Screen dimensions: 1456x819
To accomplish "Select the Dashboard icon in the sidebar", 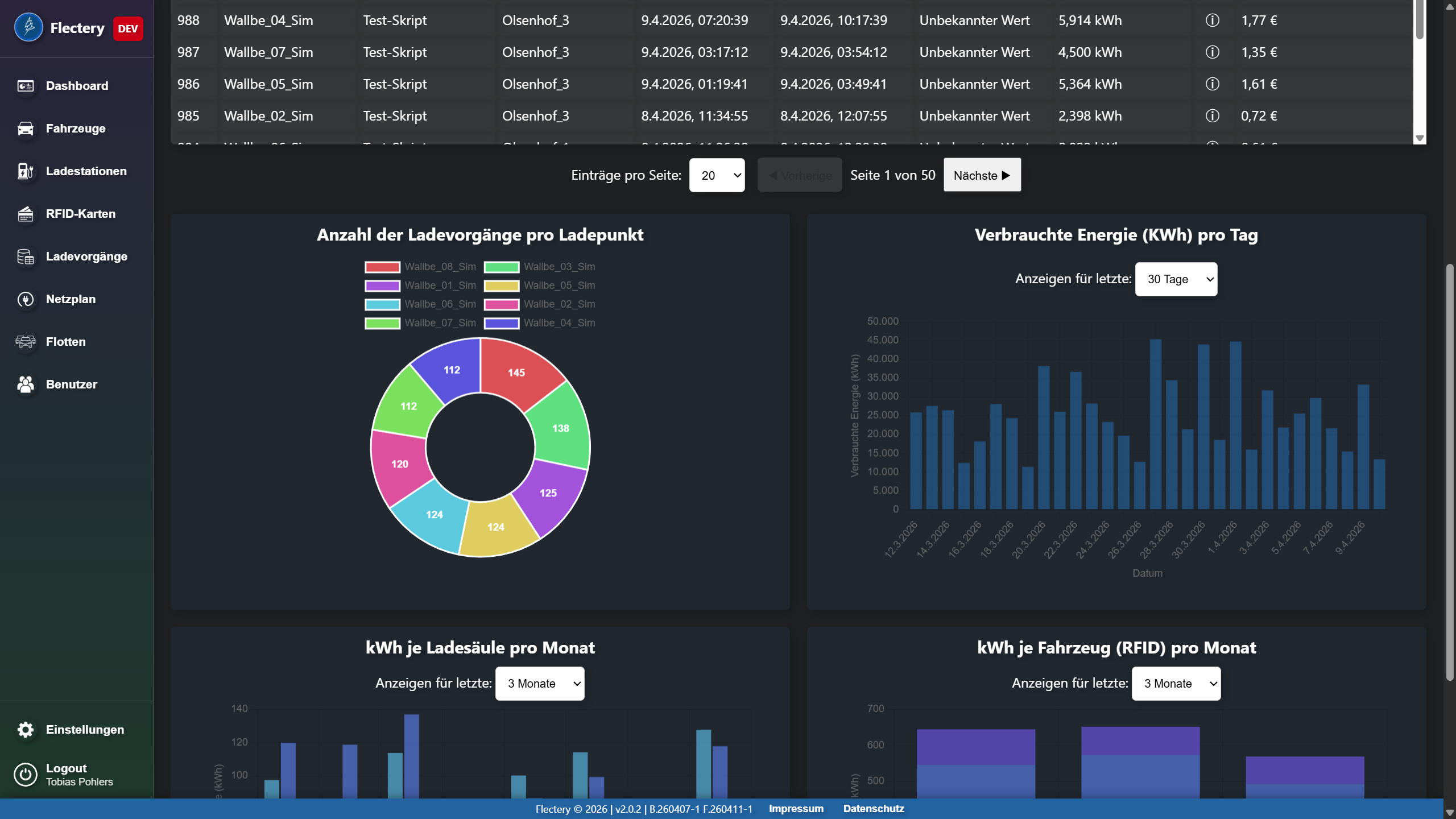I will (26, 85).
